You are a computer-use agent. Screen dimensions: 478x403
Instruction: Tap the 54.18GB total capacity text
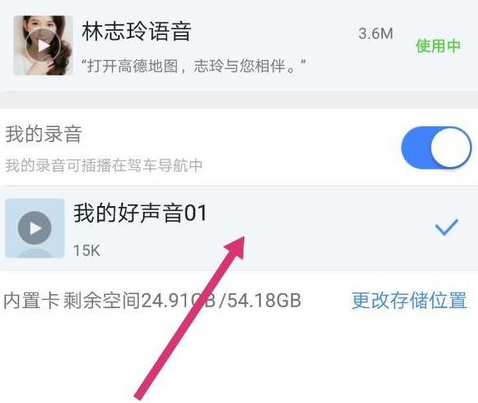[x=264, y=300]
